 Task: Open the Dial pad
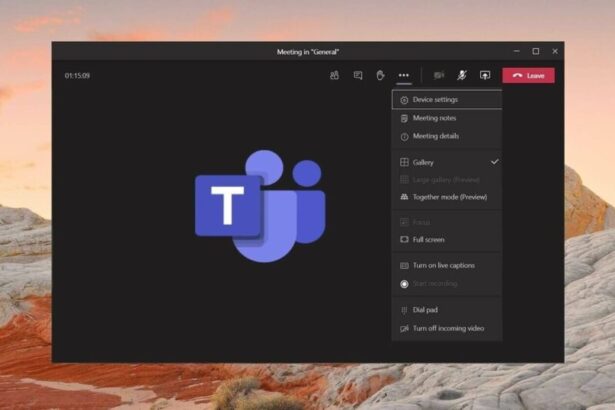(x=447, y=310)
